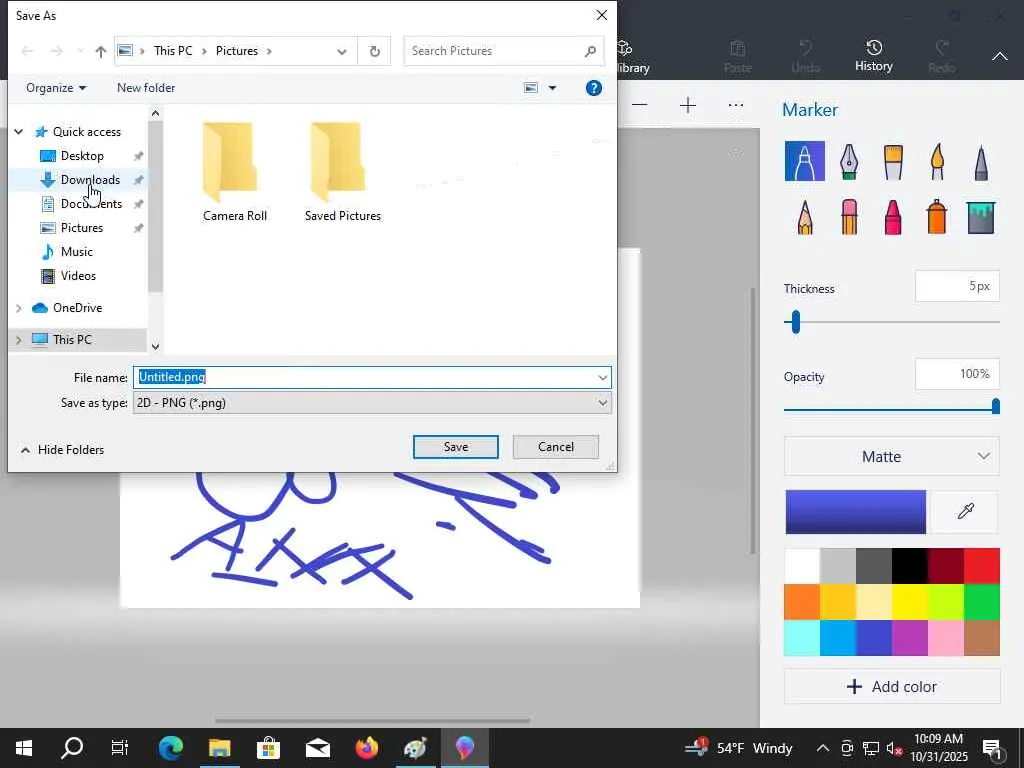This screenshot has height=768, width=1024.
Task: Click the current blue color preview
Action: [x=856, y=512]
